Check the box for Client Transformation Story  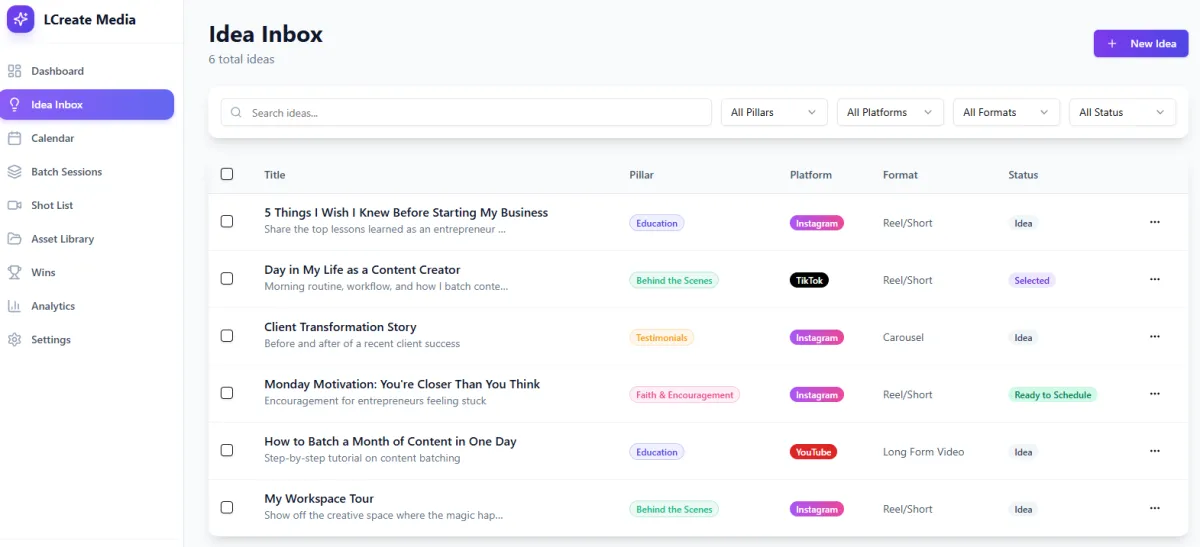pyautogui.click(x=227, y=336)
